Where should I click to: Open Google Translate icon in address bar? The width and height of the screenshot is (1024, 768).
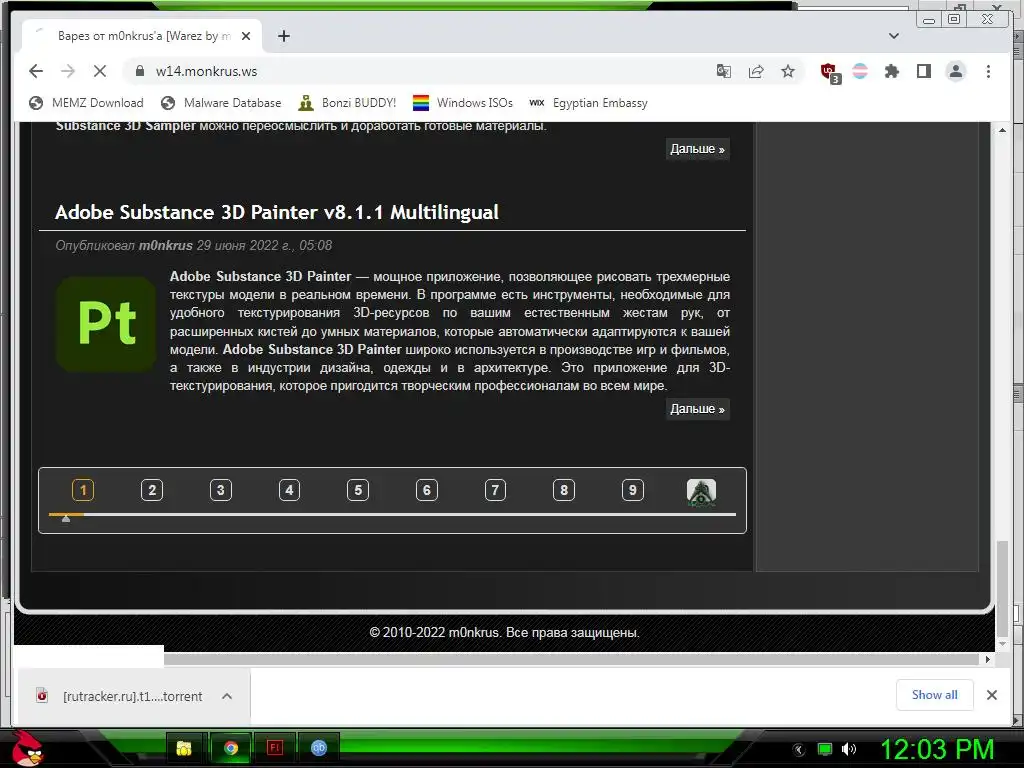(724, 71)
